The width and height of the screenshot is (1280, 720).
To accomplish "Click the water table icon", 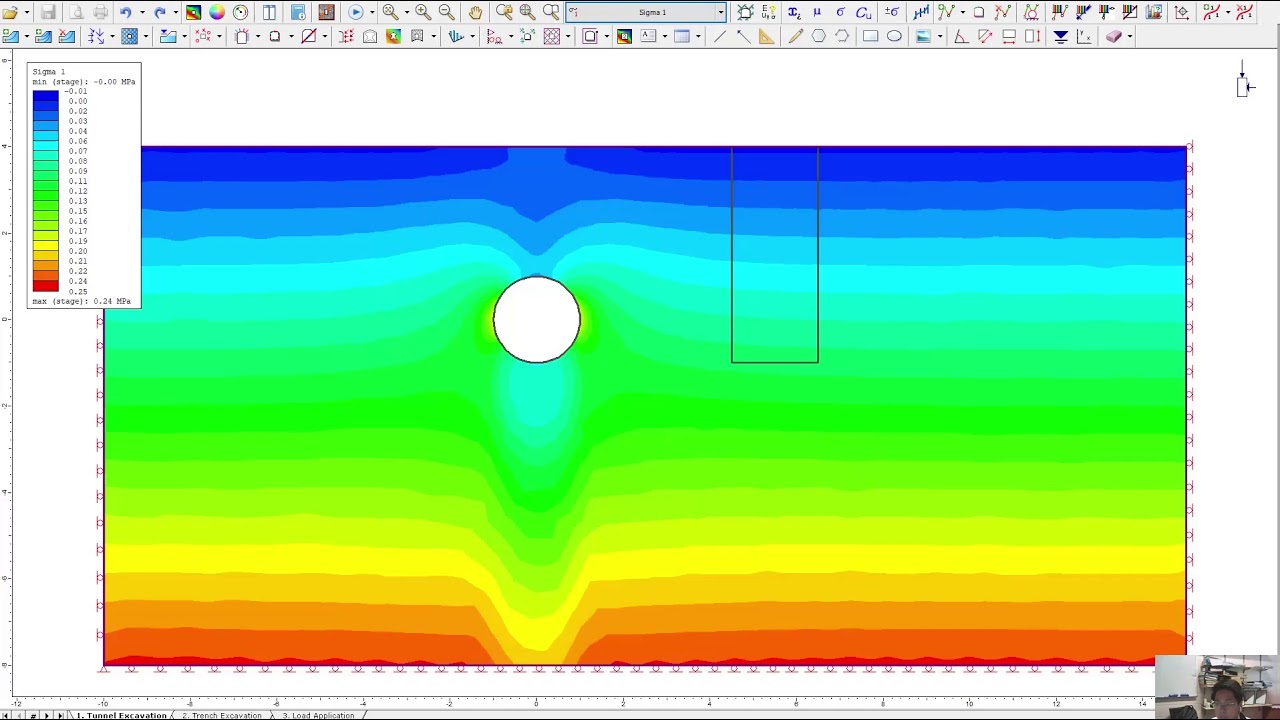I will pos(1061,36).
